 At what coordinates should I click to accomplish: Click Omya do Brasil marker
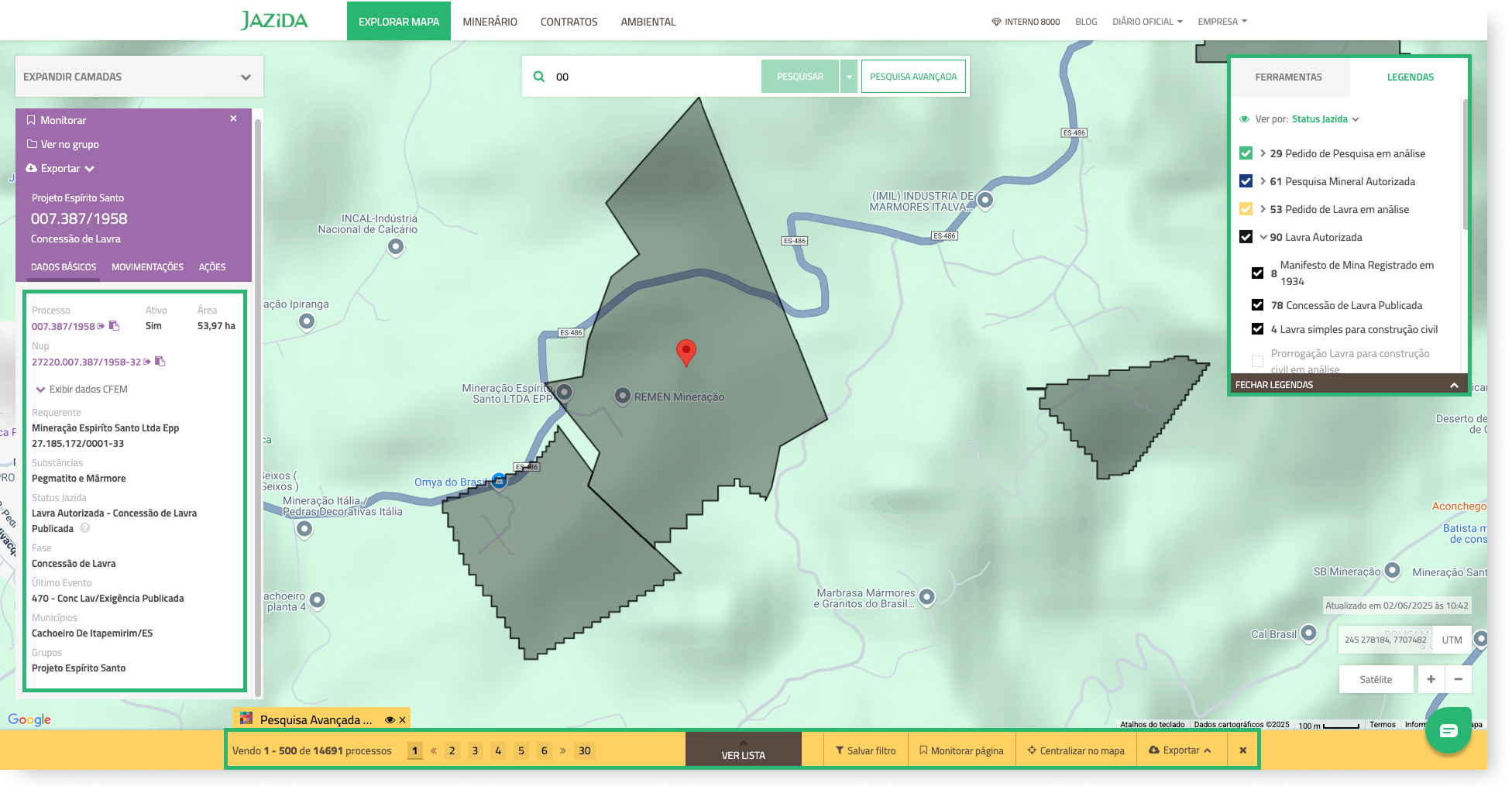[500, 481]
